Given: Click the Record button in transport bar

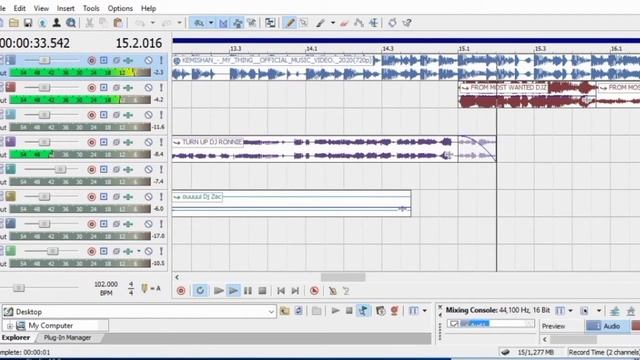Looking at the screenshot, I should [181, 291].
